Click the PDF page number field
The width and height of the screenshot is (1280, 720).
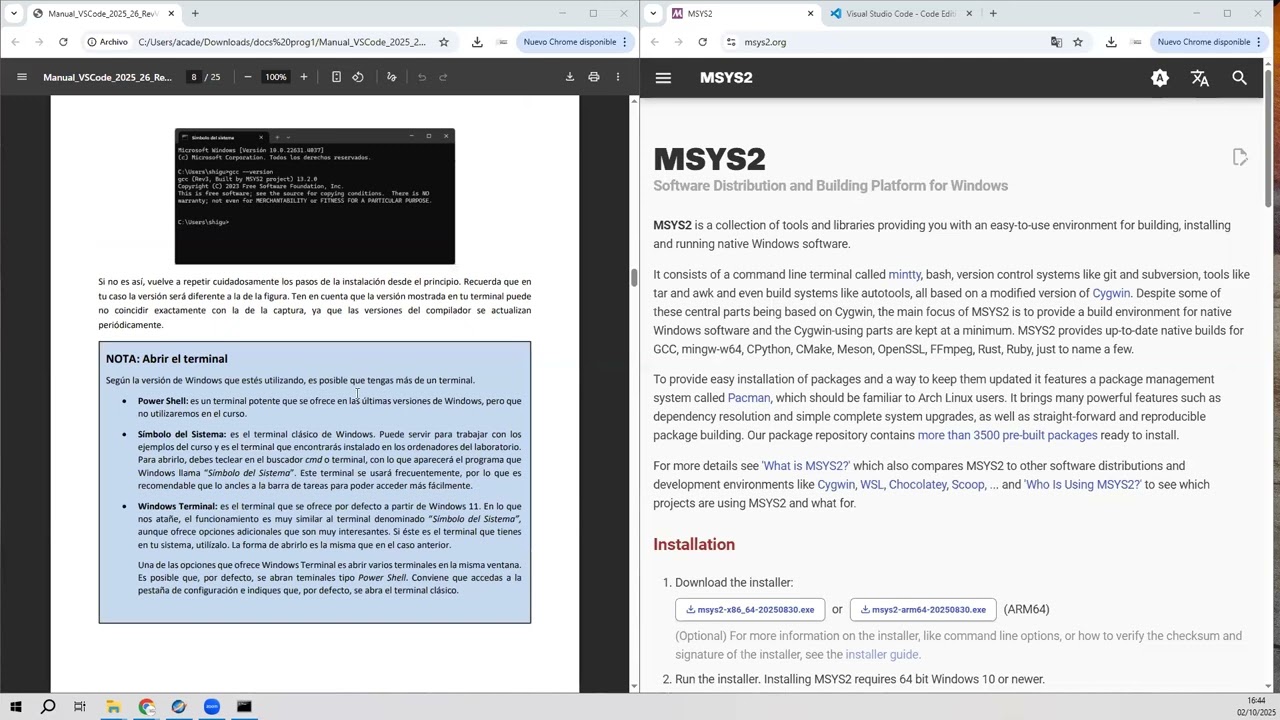(x=194, y=77)
